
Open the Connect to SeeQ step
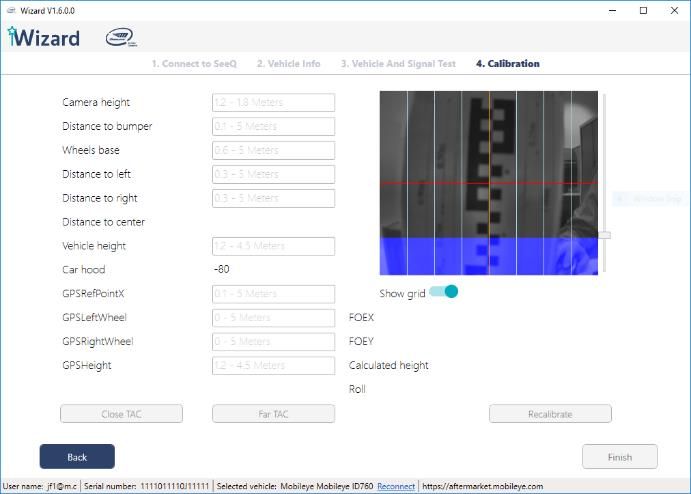tap(194, 63)
